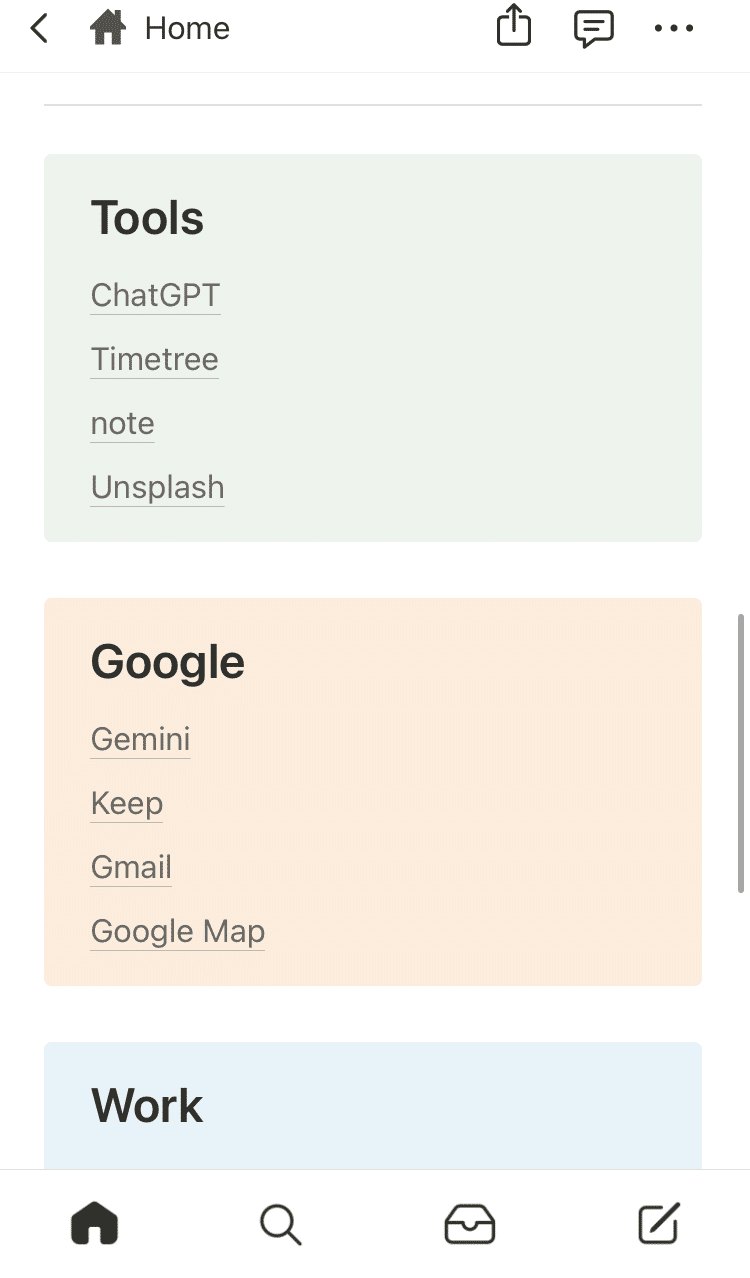This screenshot has height=1278, width=750.
Task: Tap compose new page icon
Action: click(658, 1224)
